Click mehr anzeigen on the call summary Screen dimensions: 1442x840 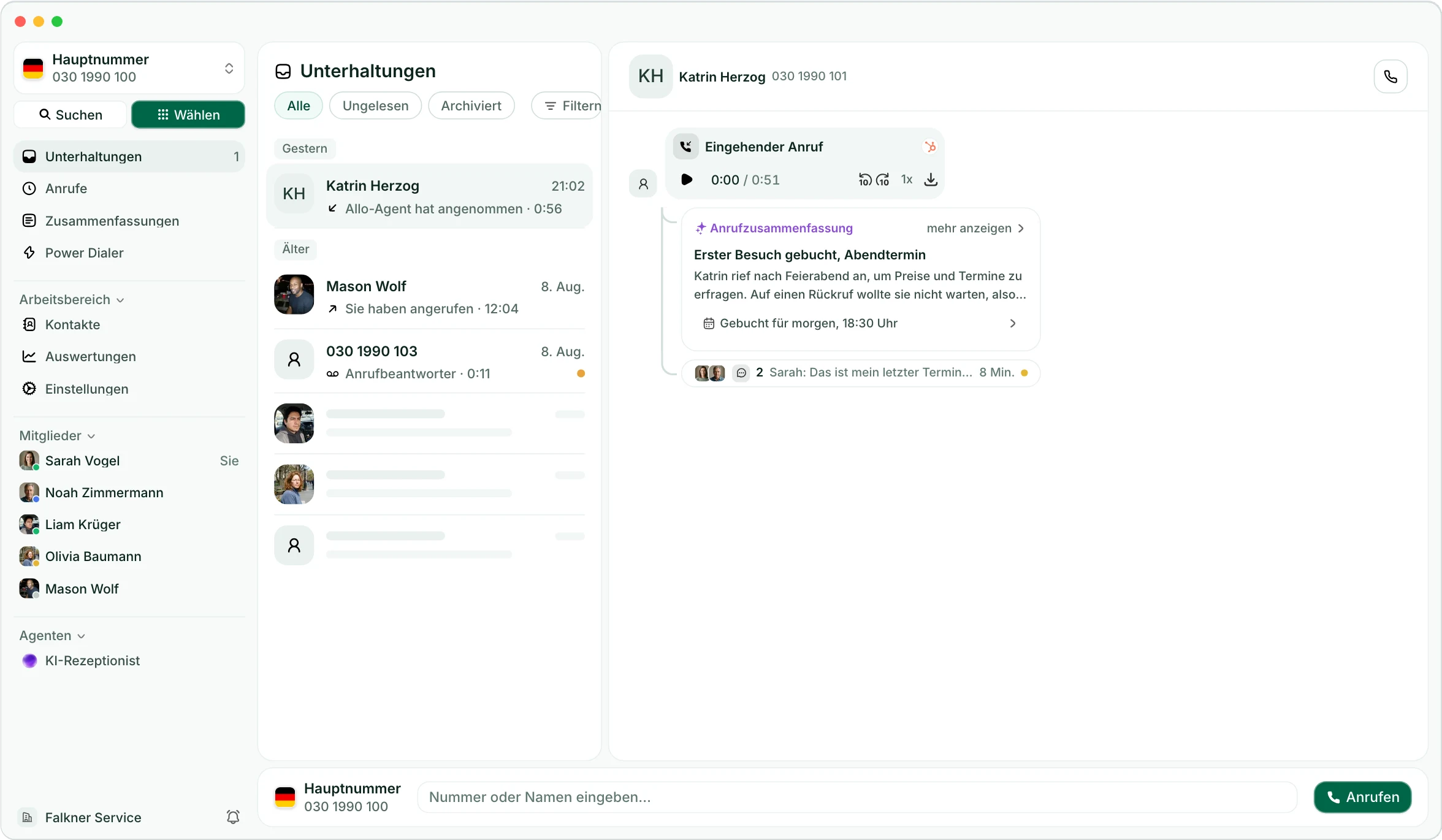click(975, 228)
